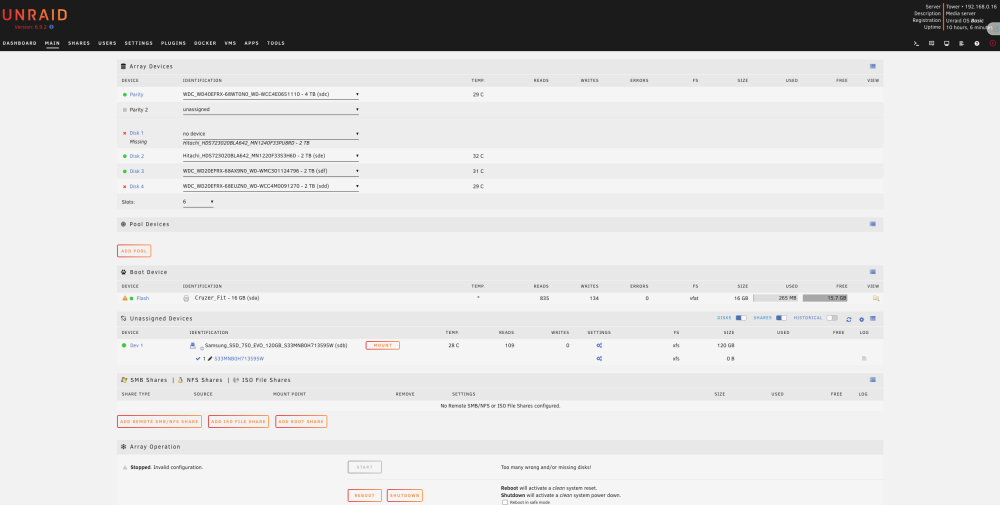
Task: Toggle the Array Devices section view icon
Action: [872, 66]
